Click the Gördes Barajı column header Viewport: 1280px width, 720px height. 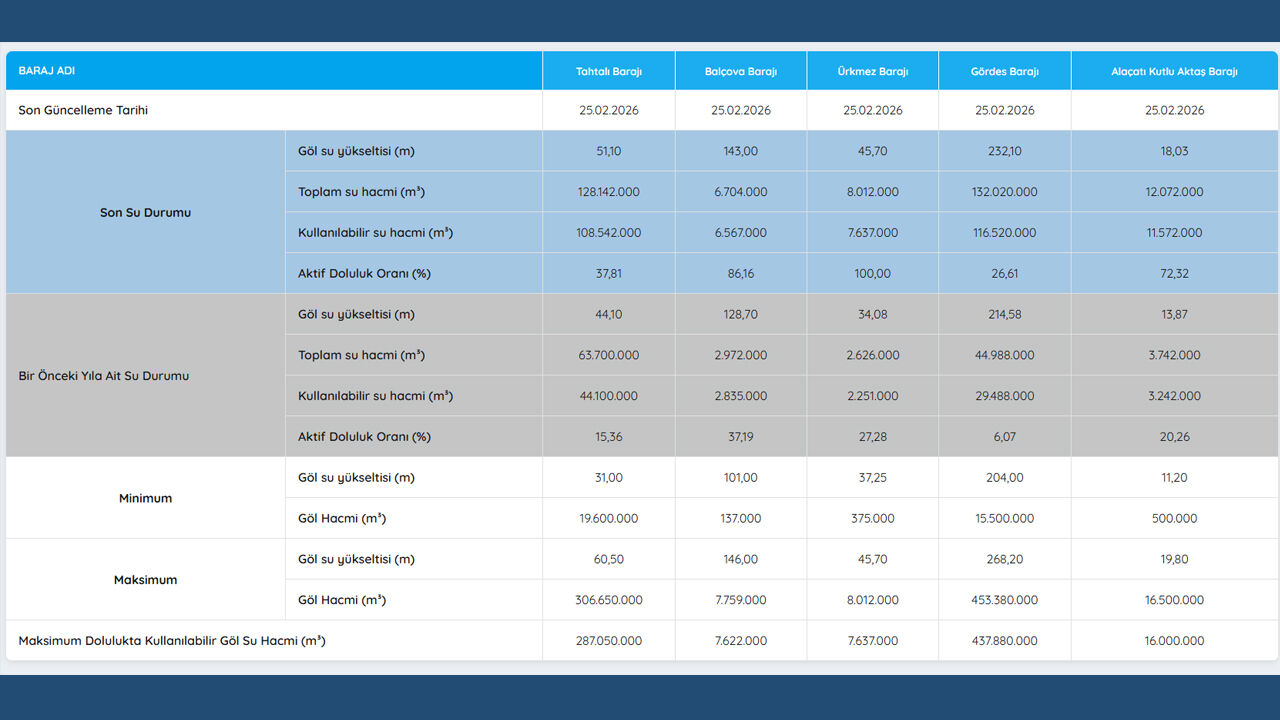click(x=1004, y=72)
